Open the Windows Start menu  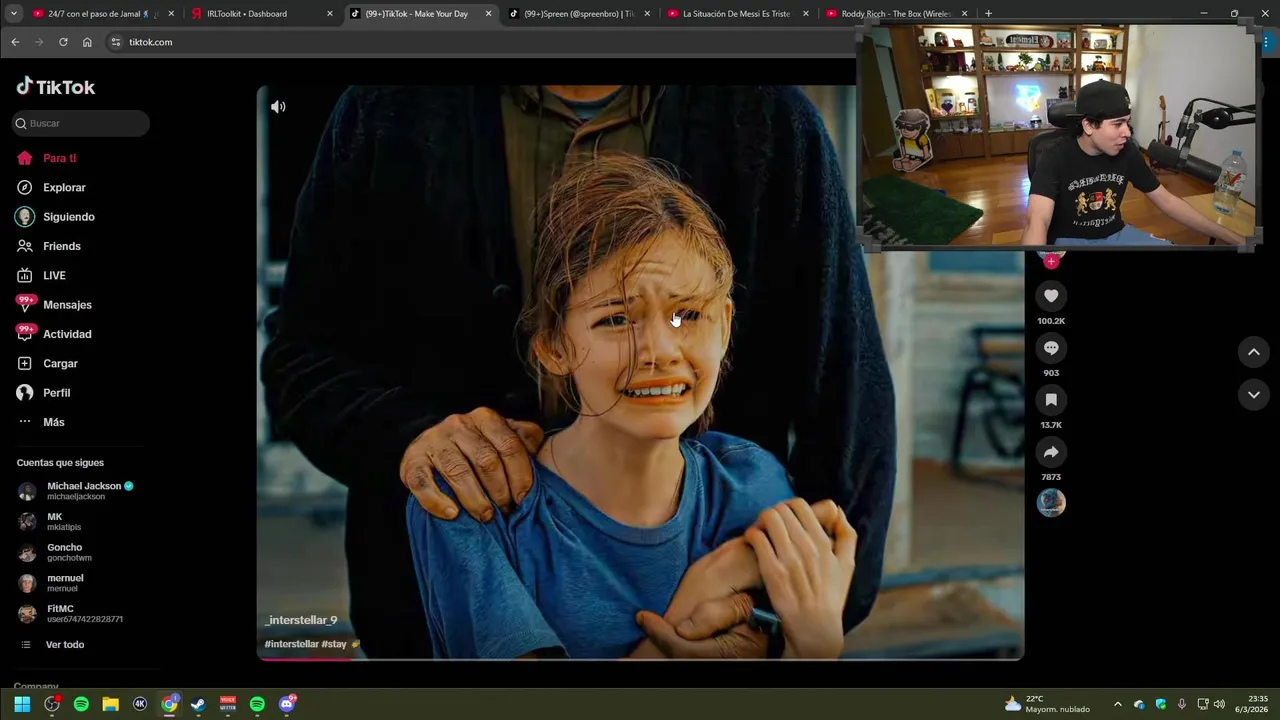[22, 704]
